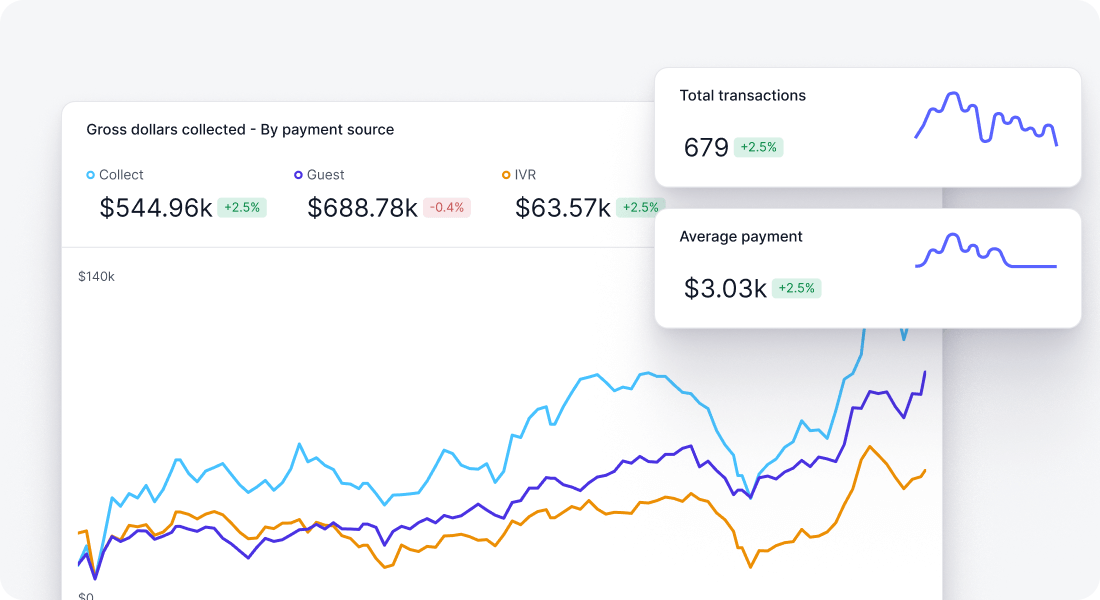The height and width of the screenshot is (600, 1100).
Task: Click the Average payment sparkline
Action: (986, 251)
